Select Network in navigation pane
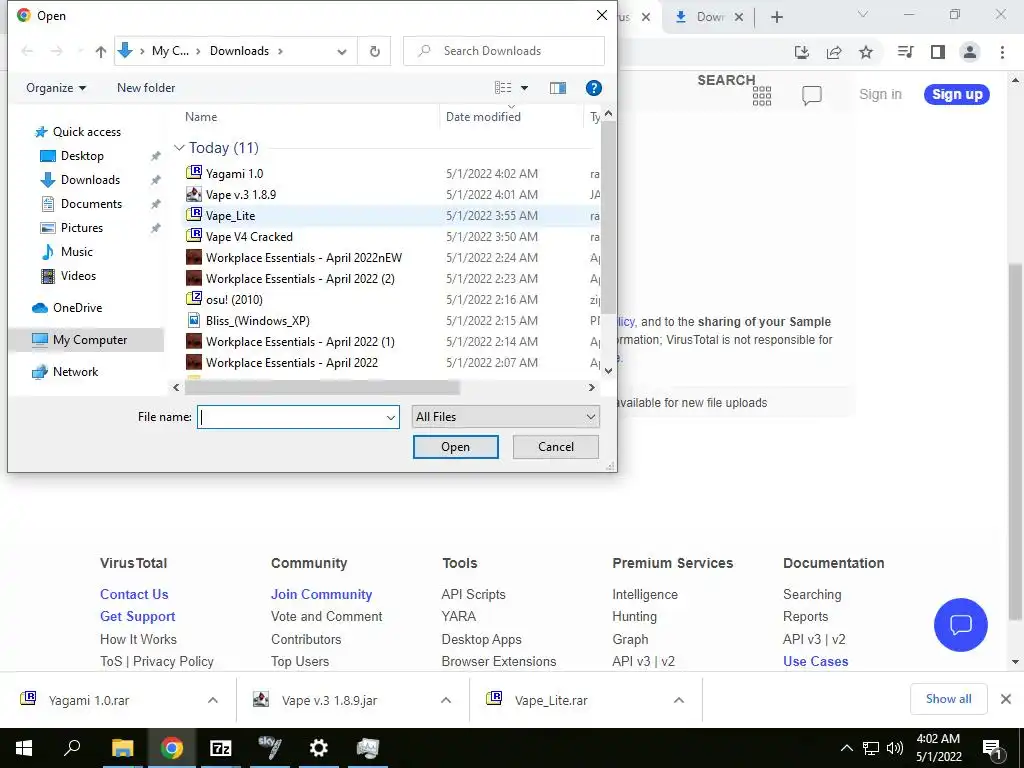The width and height of the screenshot is (1024, 768). click(75, 372)
